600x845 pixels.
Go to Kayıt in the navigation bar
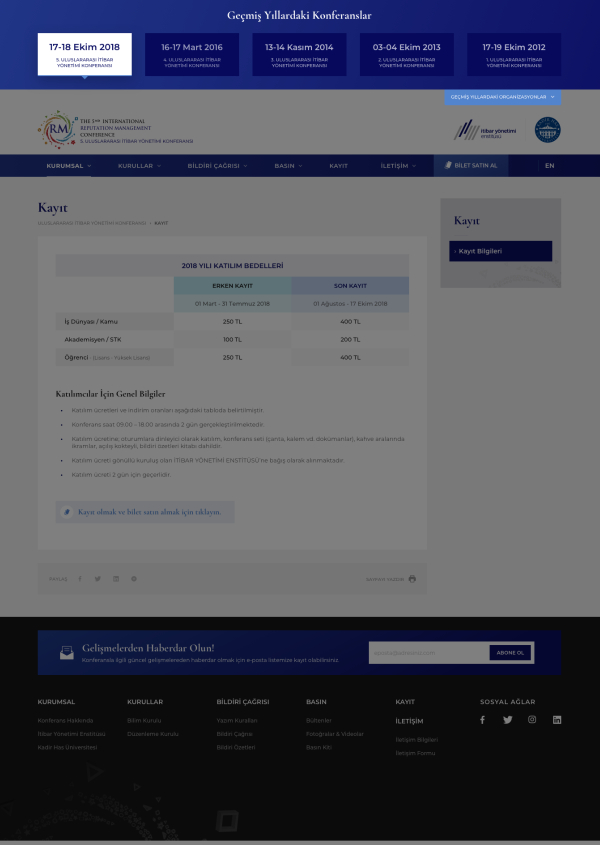[339, 165]
